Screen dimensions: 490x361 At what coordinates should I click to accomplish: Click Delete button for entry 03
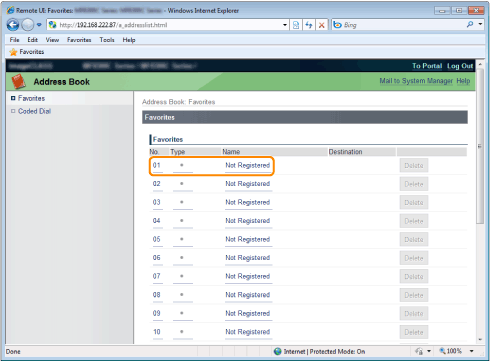414,203
